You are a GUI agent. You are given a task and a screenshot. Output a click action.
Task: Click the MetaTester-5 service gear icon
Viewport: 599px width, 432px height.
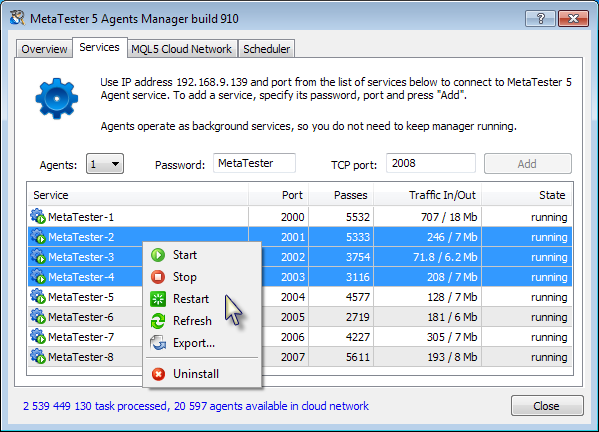pyautogui.click(x=38, y=296)
